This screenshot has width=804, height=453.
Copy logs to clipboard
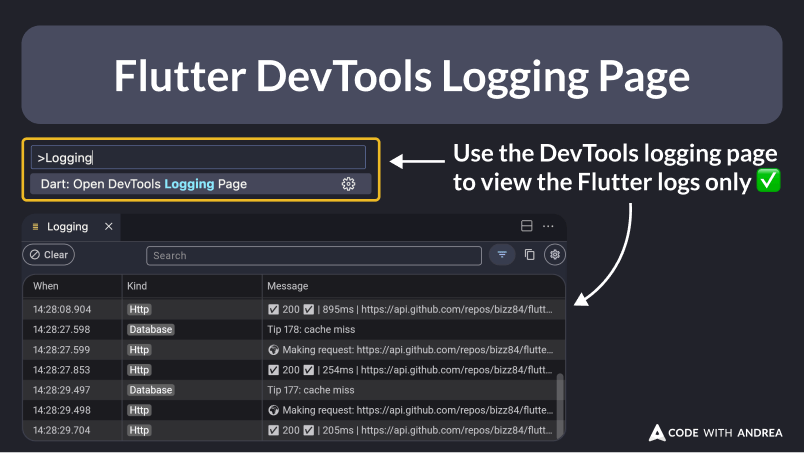[x=529, y=254]
